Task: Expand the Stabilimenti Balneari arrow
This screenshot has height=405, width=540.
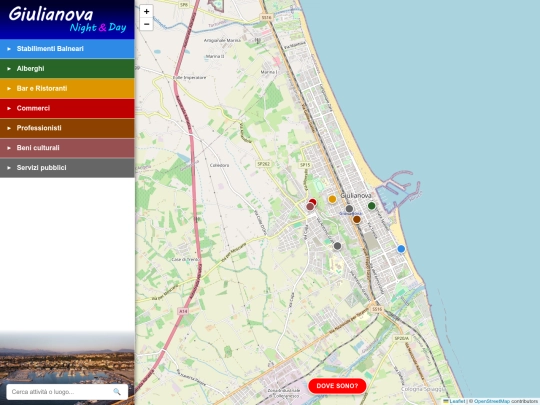Action: pyautogui.click(x=9, y=49)
